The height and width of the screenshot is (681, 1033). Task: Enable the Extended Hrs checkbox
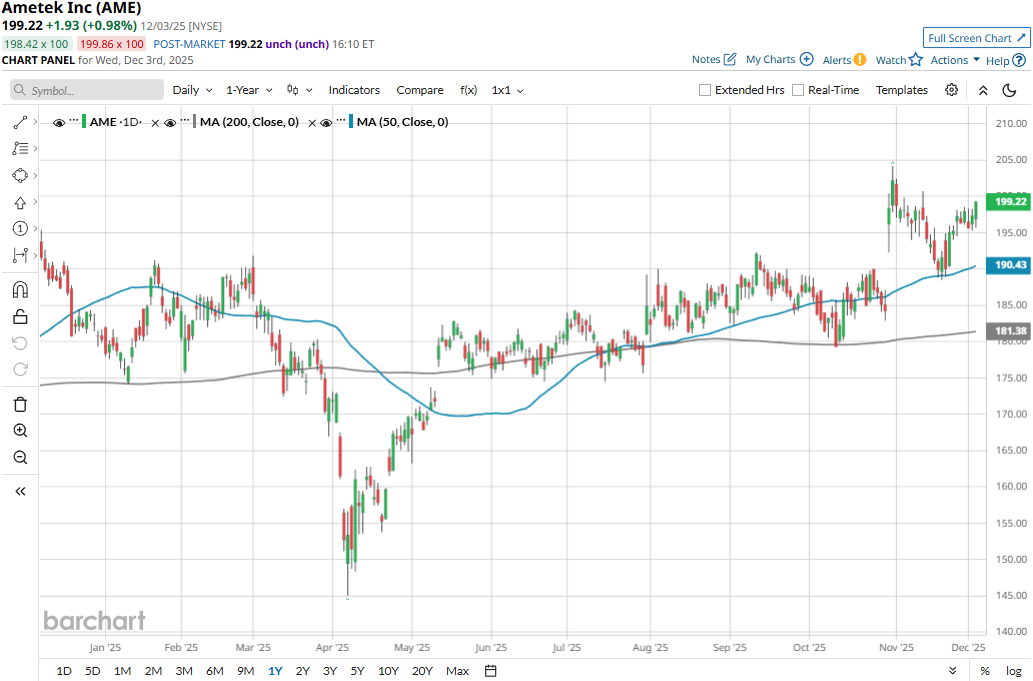pos(705,90)
